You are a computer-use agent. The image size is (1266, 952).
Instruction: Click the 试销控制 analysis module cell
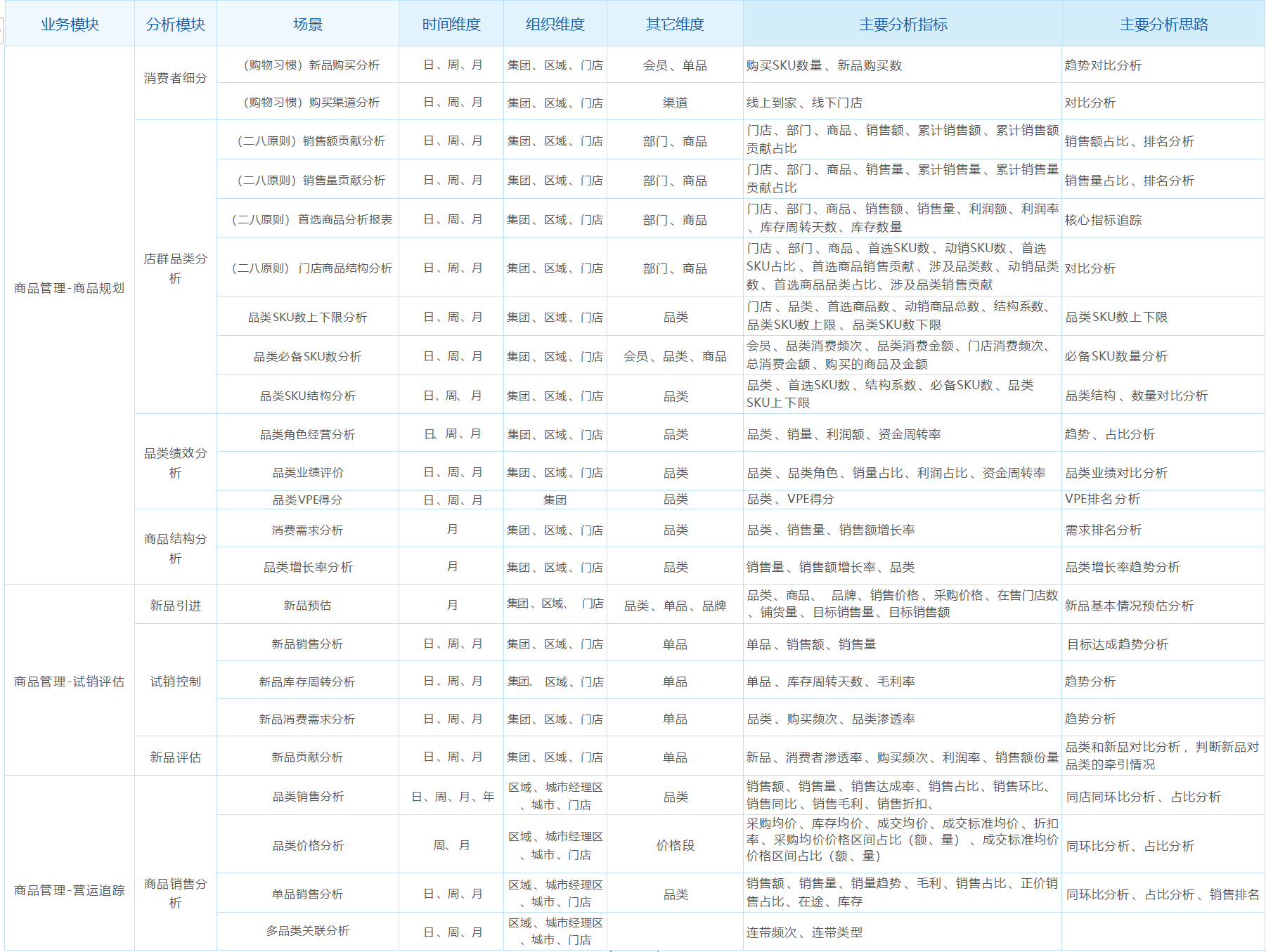tap(175, 682)
